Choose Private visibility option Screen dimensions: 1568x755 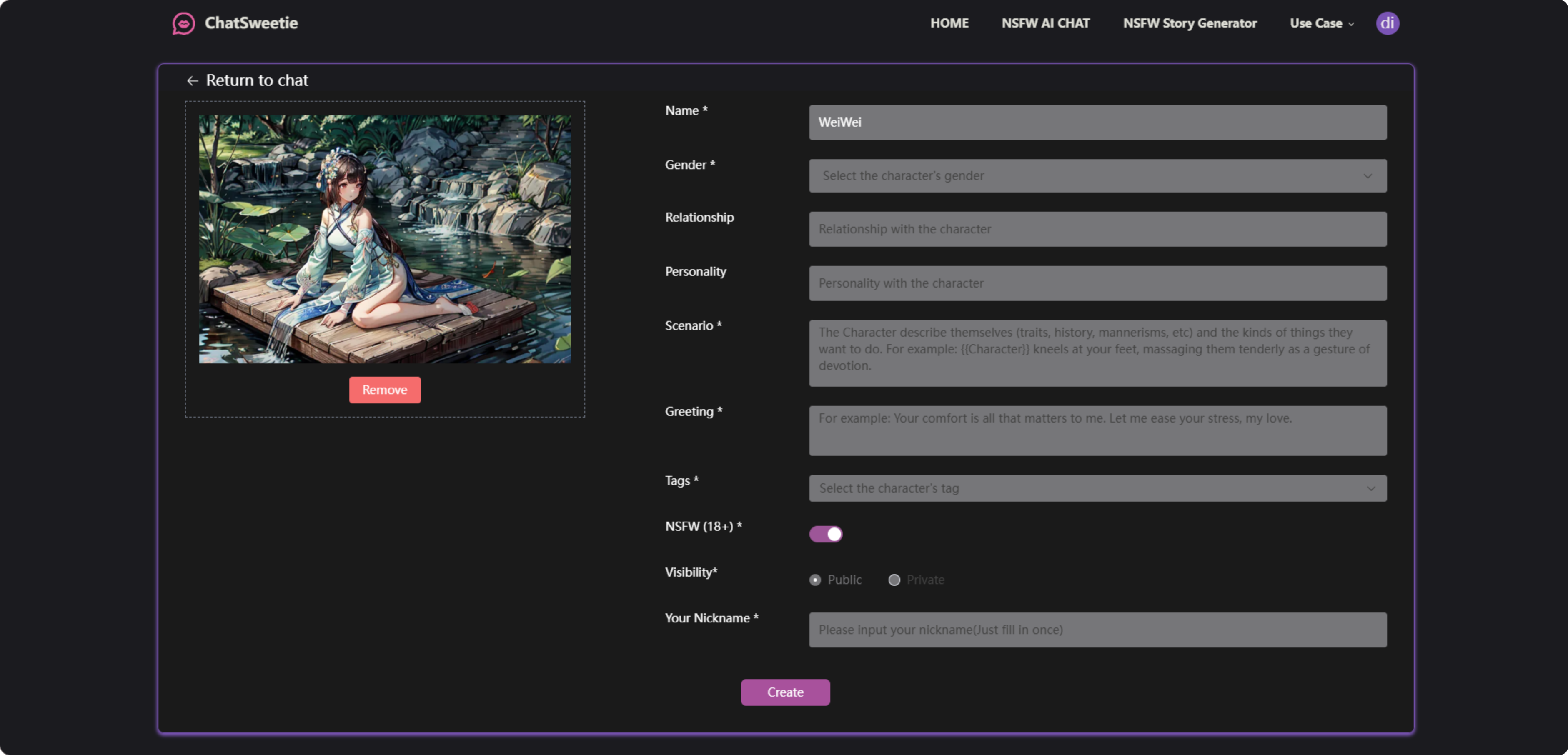coord(894,580)
